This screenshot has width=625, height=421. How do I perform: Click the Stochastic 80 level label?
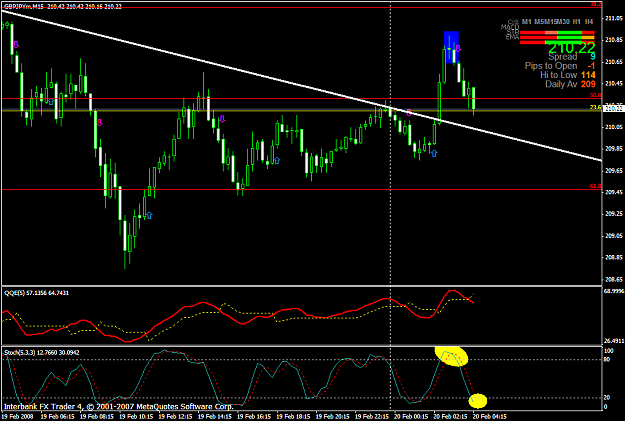[x=607, y=360]
